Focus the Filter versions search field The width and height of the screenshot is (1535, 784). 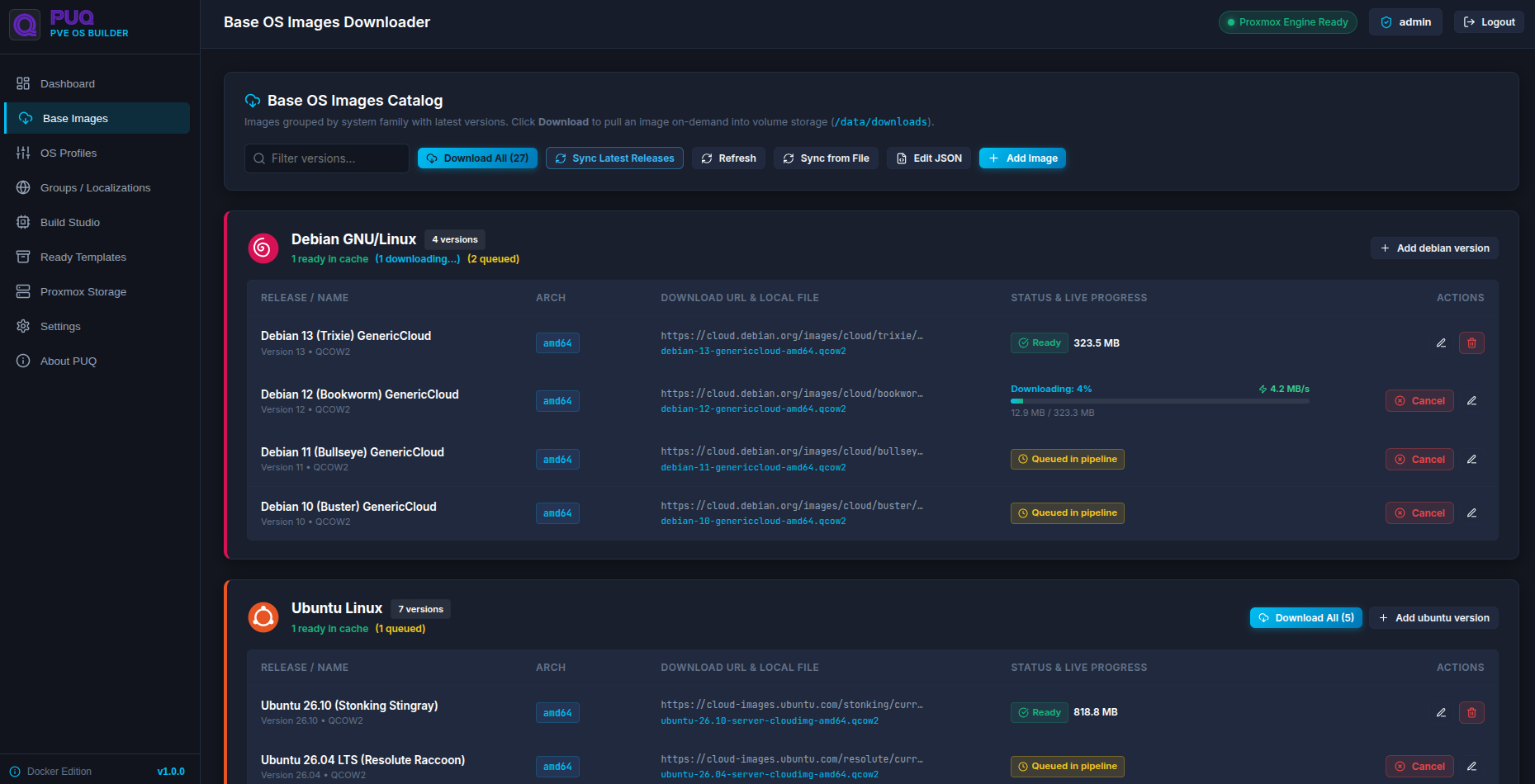pyautogui.click(x=327, y=158)
